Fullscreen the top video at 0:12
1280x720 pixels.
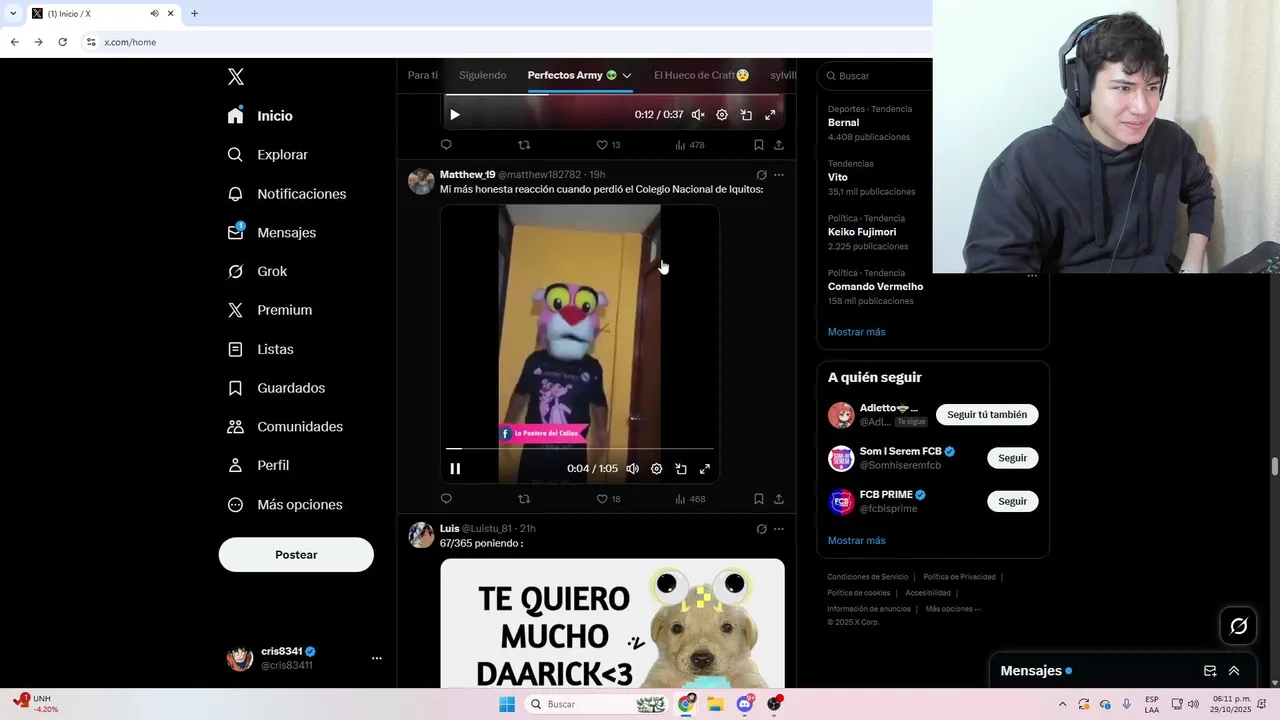click(x=770, y=115)
